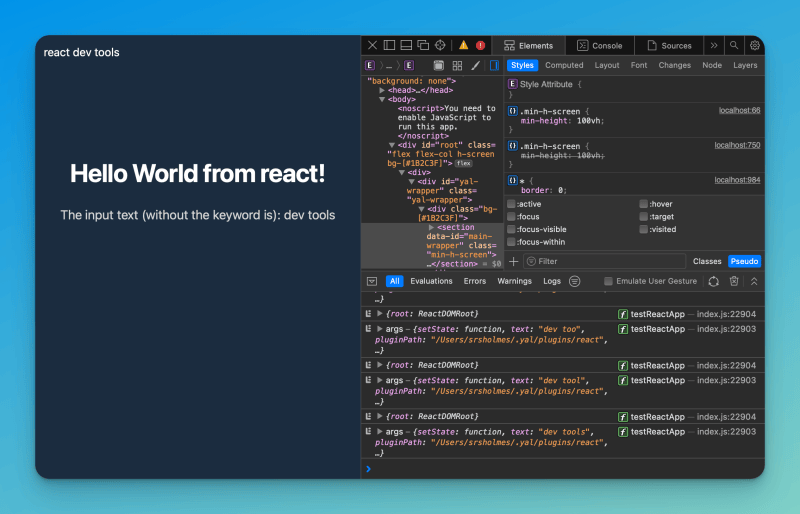Toggle the split console drawer icon

[372, 281]
